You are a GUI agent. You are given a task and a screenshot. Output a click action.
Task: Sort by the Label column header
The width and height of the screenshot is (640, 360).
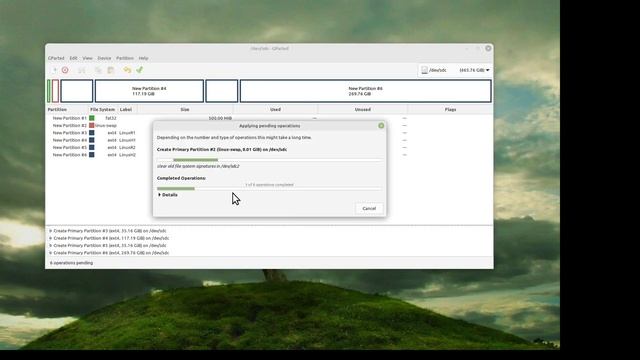[x=126, y=110]
